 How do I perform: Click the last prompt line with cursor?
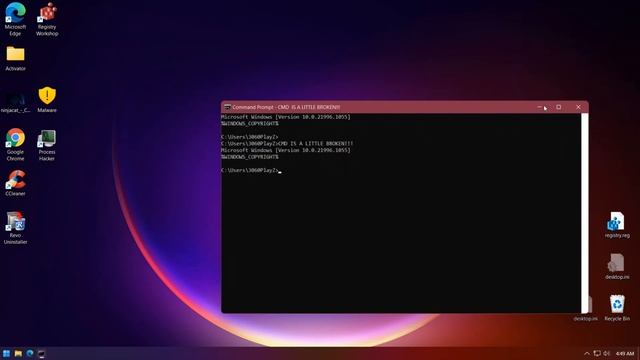tap(251, 171)
